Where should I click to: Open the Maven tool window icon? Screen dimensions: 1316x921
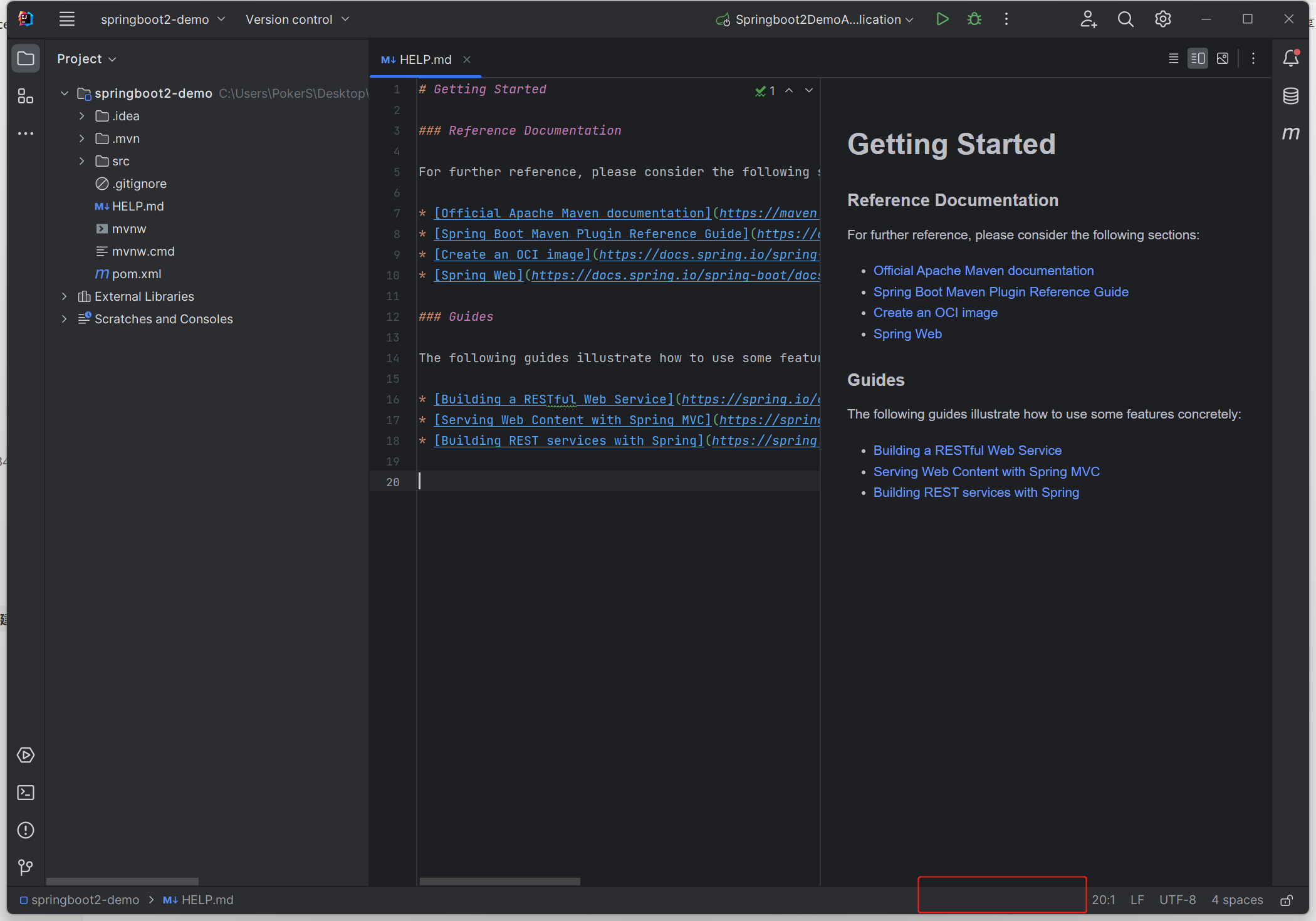pos(1291,133)
